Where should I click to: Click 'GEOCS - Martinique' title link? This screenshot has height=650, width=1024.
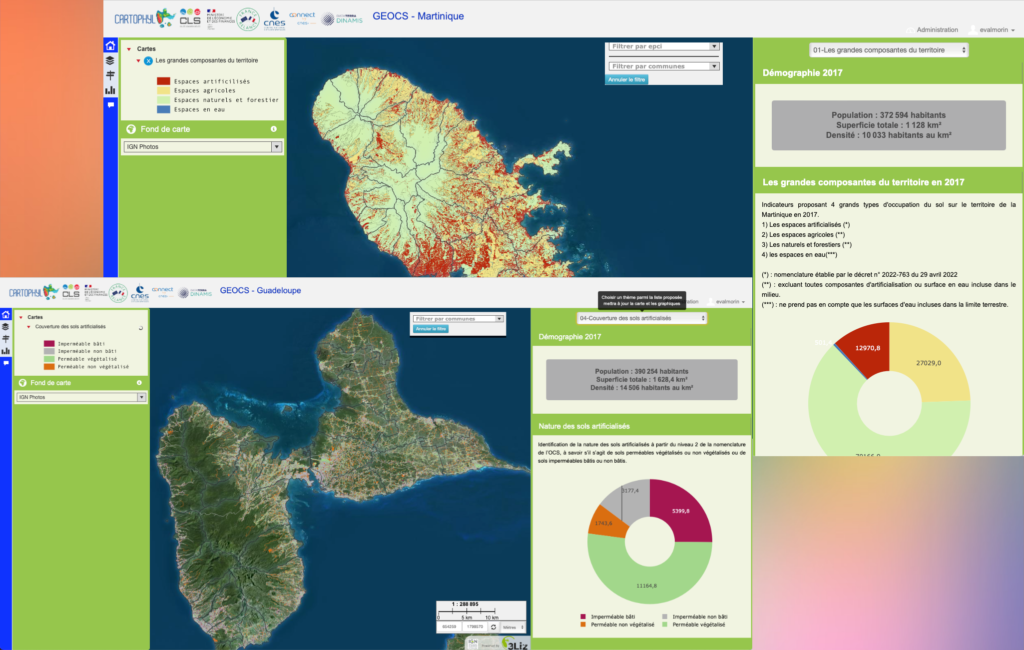418,16
